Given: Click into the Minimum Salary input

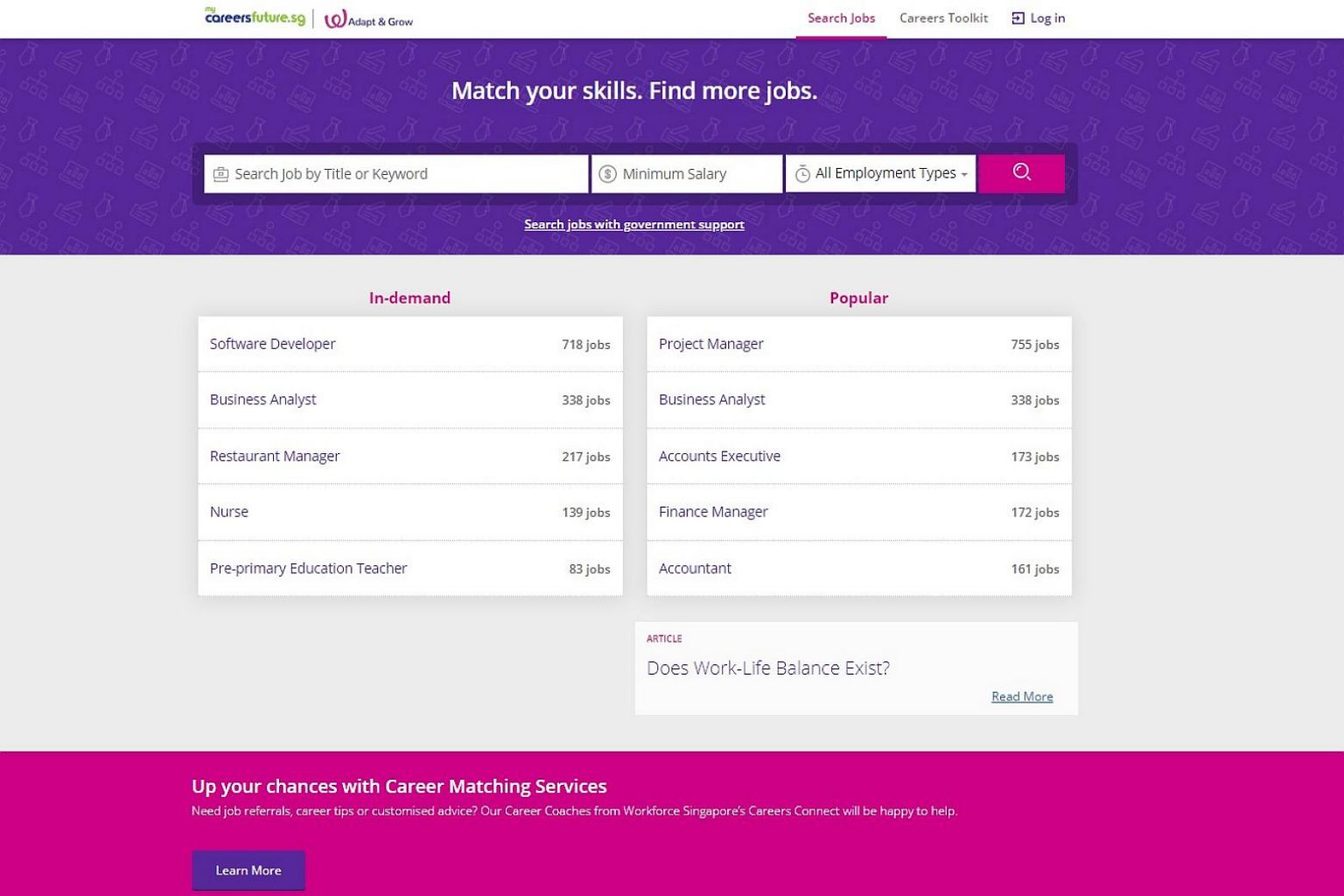Looking at the screenshot, I should pyautogui.click(x=697, y=174).
